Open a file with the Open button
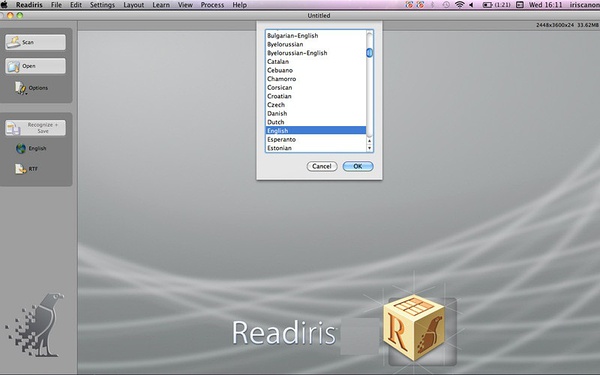Viewport: 600px width, 375px height. click(x=35, y=66)
